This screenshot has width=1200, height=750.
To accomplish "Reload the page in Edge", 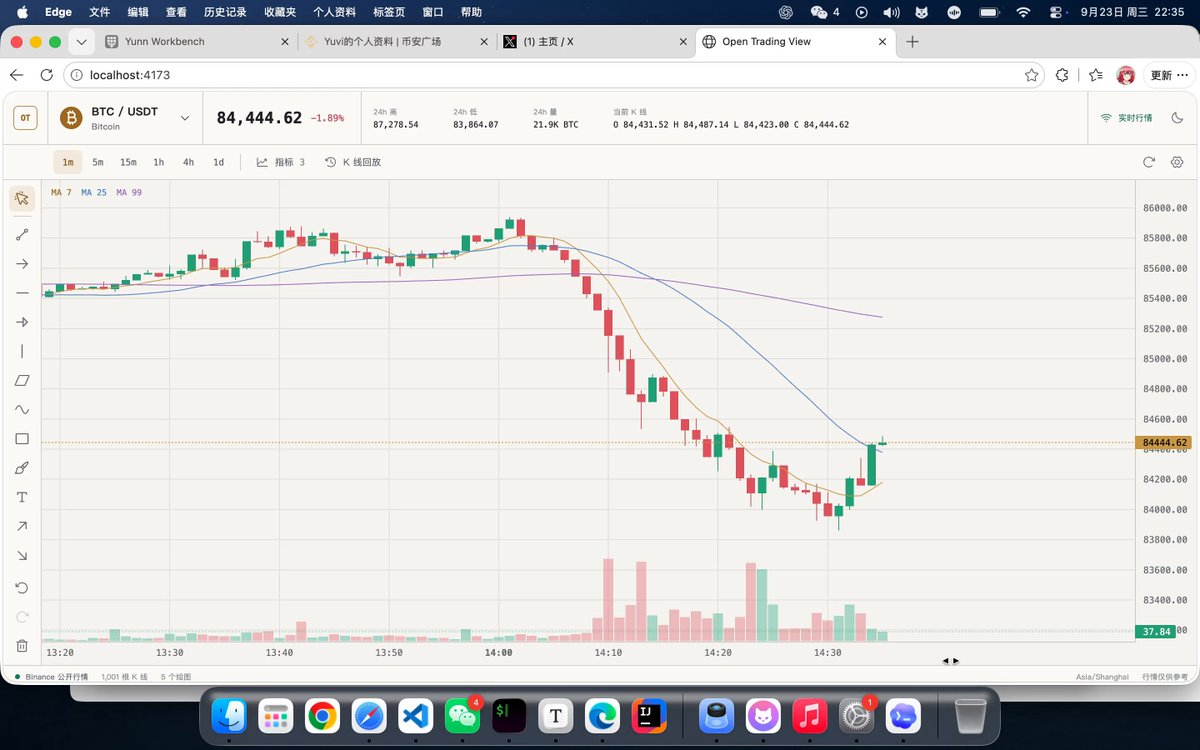I will 46,75.
